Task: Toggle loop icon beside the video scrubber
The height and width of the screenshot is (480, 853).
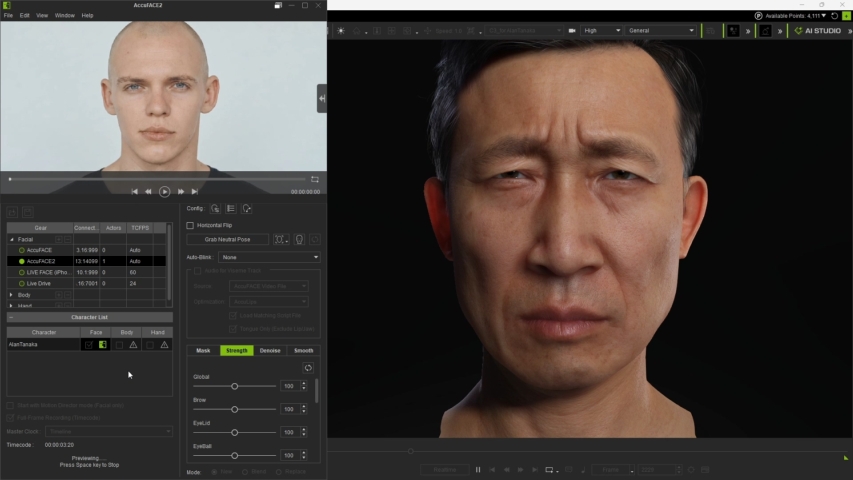Action: [x=314, y=179]
